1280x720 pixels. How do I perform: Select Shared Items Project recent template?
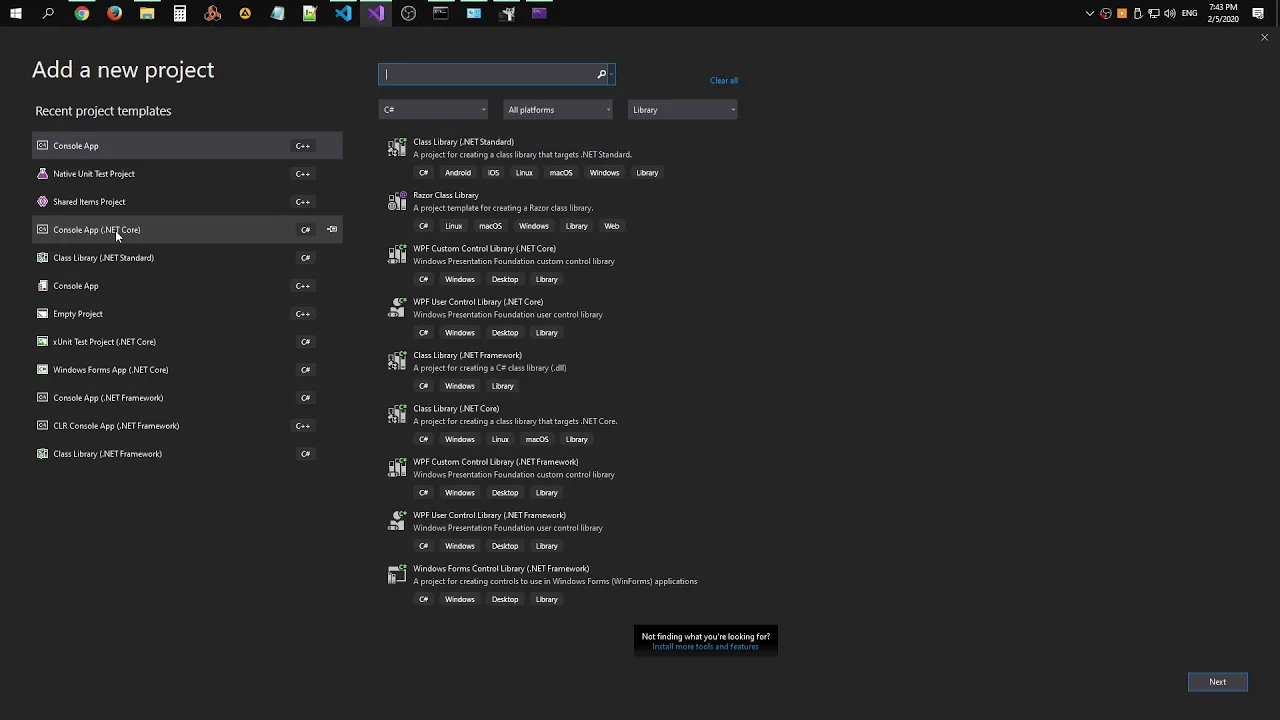(187, 202)
